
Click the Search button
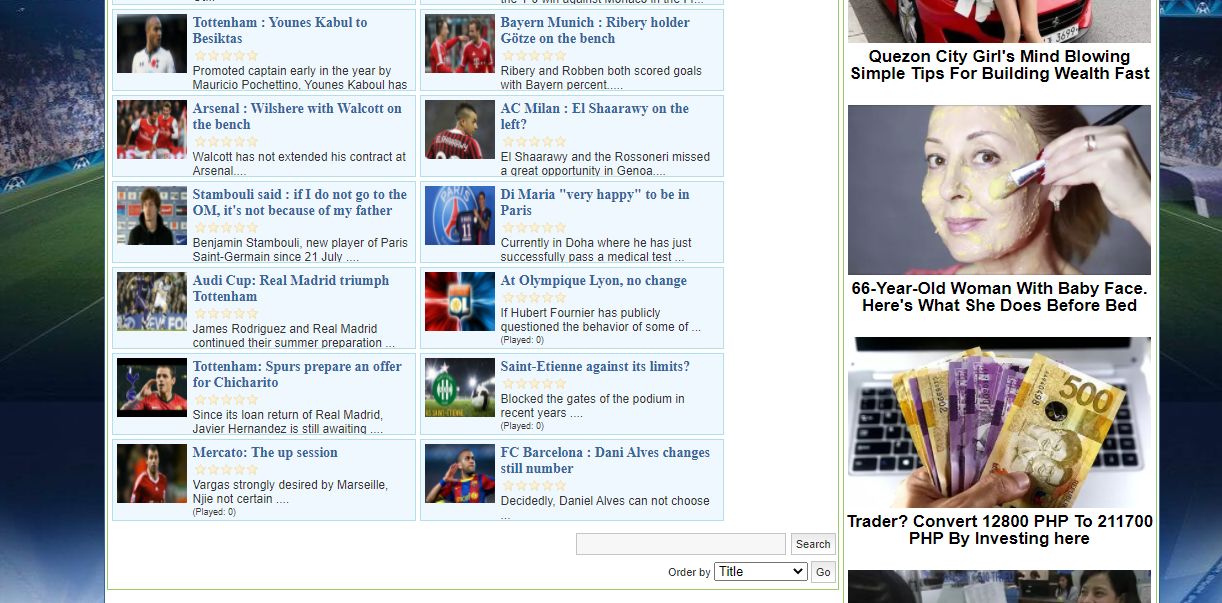click(x=812, y=544)
